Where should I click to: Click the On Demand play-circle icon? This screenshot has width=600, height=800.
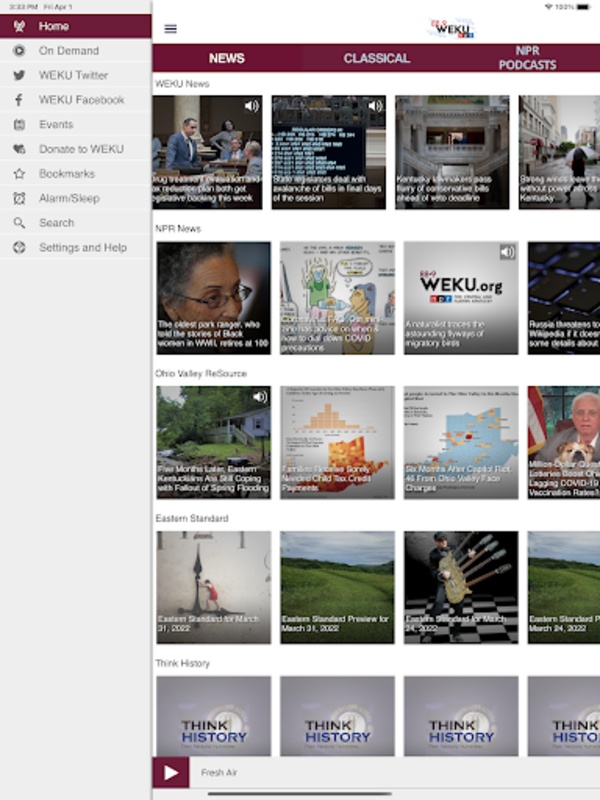[x=19, y=51]
